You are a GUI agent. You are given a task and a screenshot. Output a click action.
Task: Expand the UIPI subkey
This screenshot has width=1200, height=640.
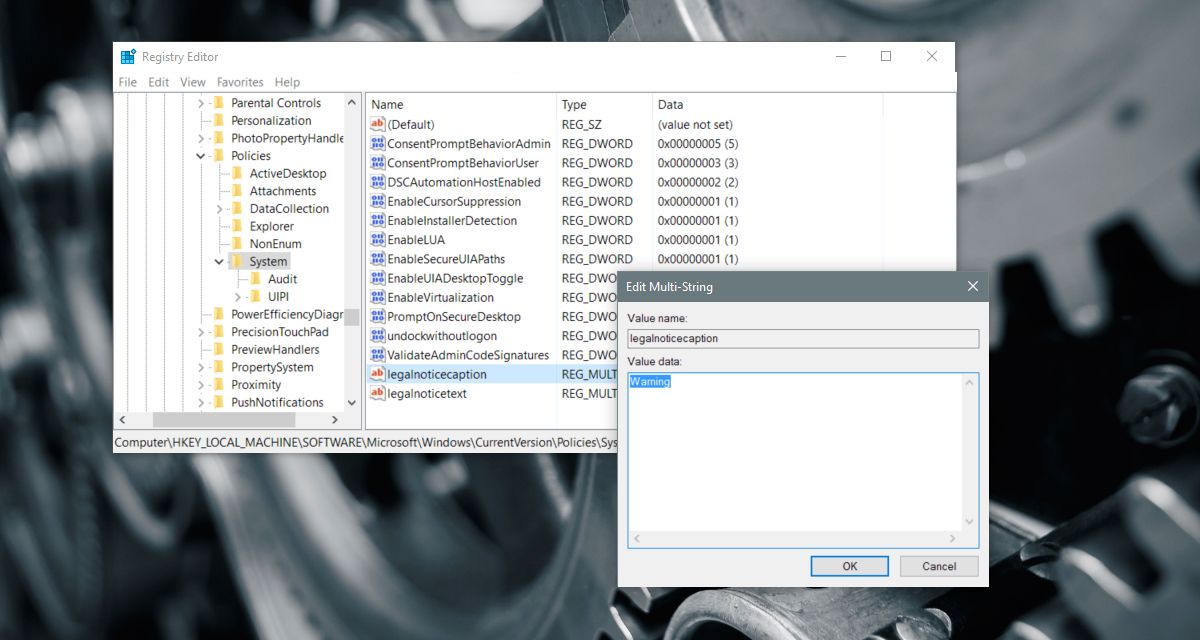coord(237,297)
